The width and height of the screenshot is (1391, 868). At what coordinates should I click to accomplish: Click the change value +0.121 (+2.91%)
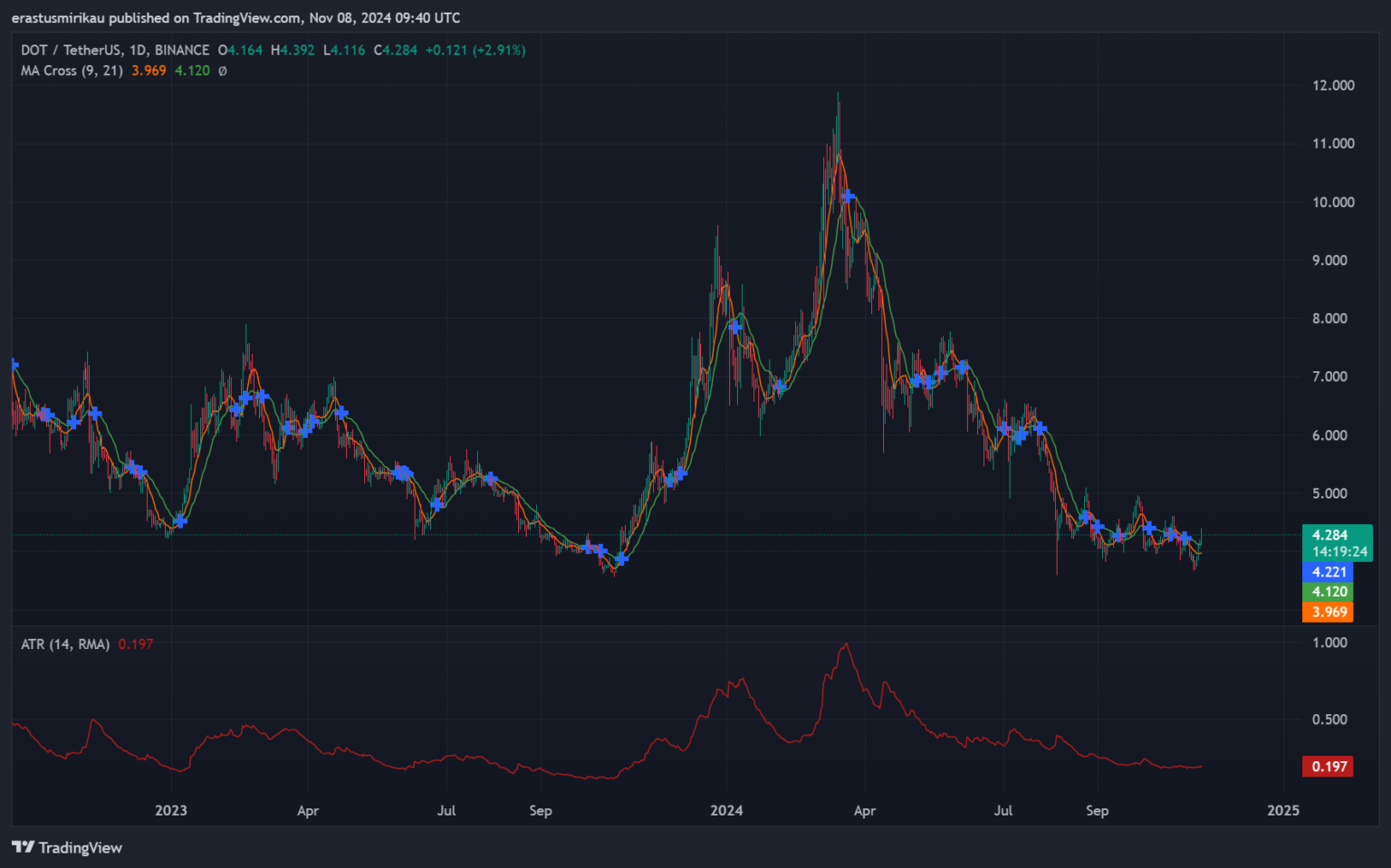[475, 50]
